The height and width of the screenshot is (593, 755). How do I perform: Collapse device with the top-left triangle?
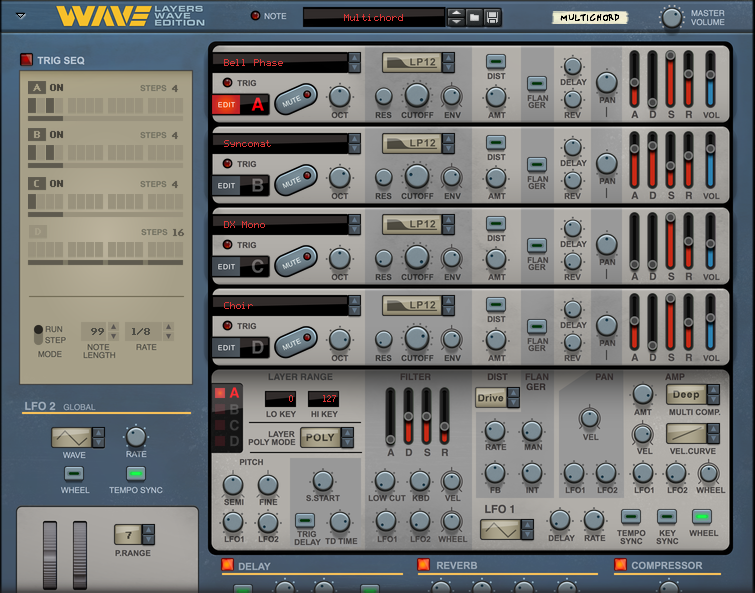pyautogui.click(x=21, y=15)
